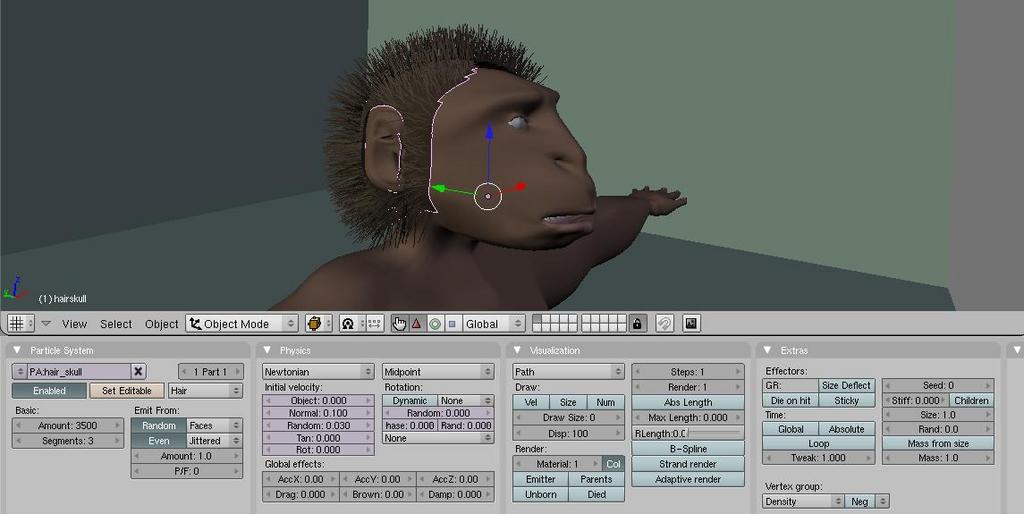Viewport: 1024px width, 514px height.
Task: Open the viewport draw type cube icon
Action: click(x=319, y=323)
